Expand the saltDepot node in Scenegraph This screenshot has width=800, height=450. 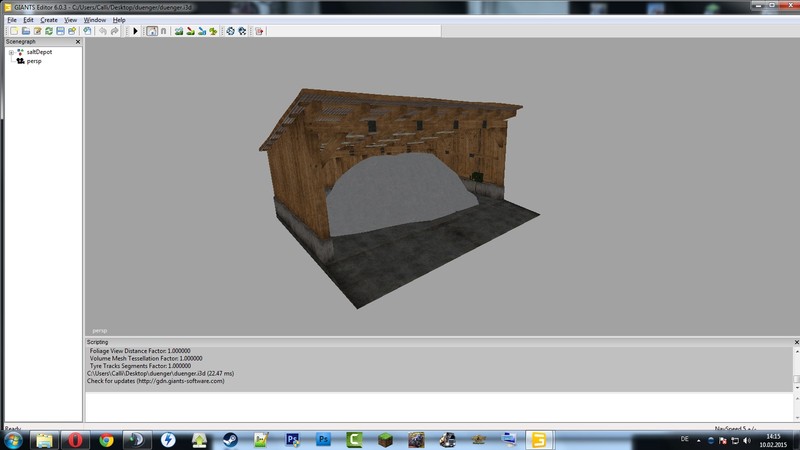pyautogui.click(x=11, y=52)
